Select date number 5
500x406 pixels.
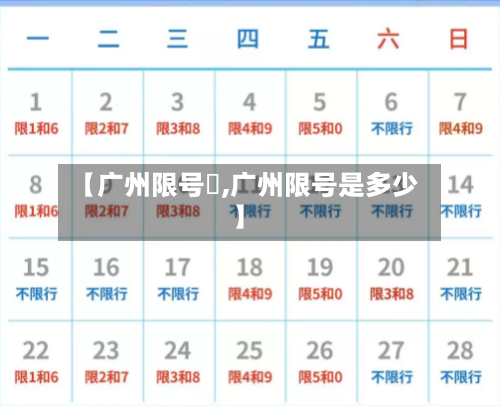point(320,102)
